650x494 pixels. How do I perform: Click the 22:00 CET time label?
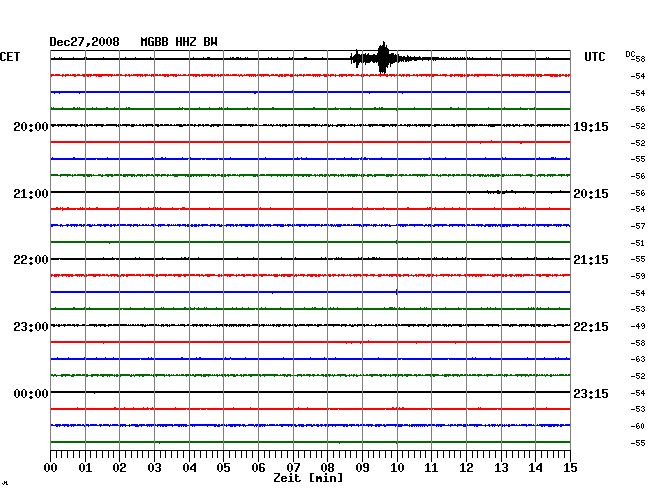click(x=31, y=260)
